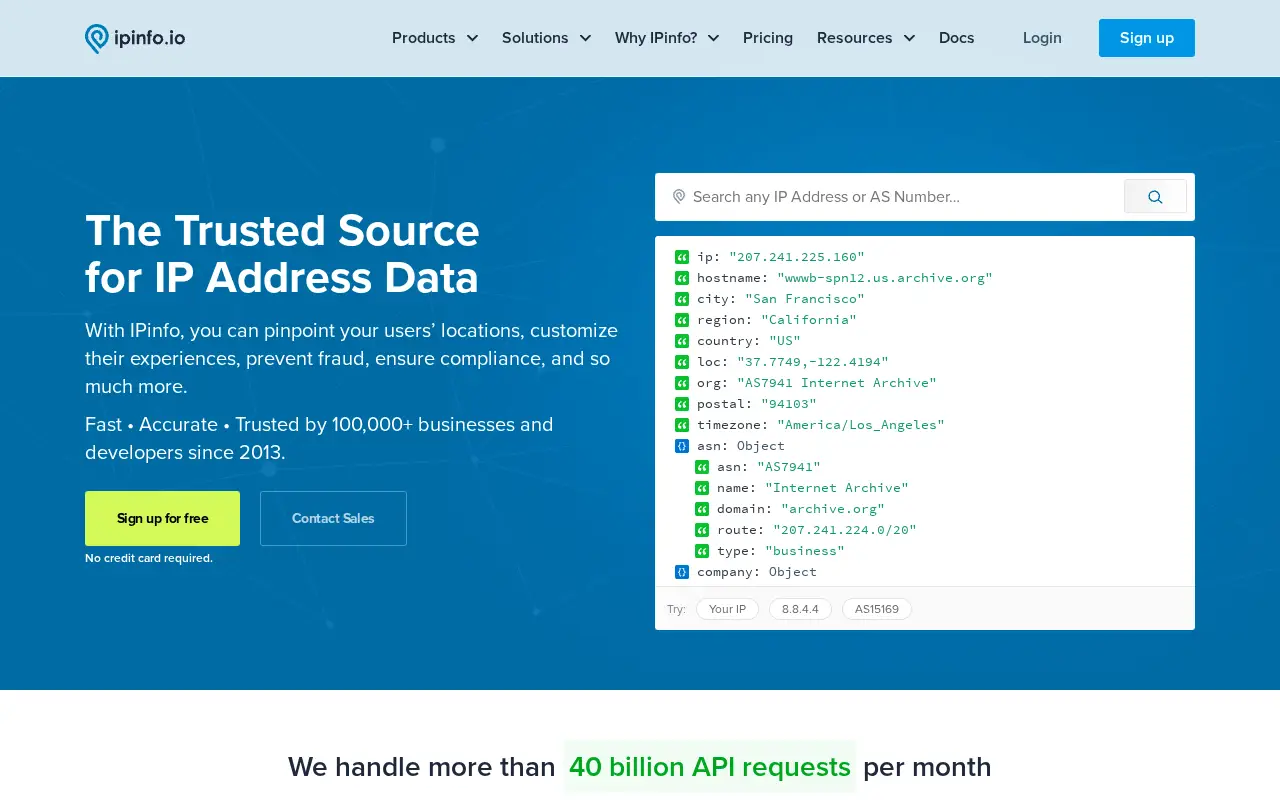Screen dimensions: 1280x800
Task: Click the string icon beside country
Action: 682,341
